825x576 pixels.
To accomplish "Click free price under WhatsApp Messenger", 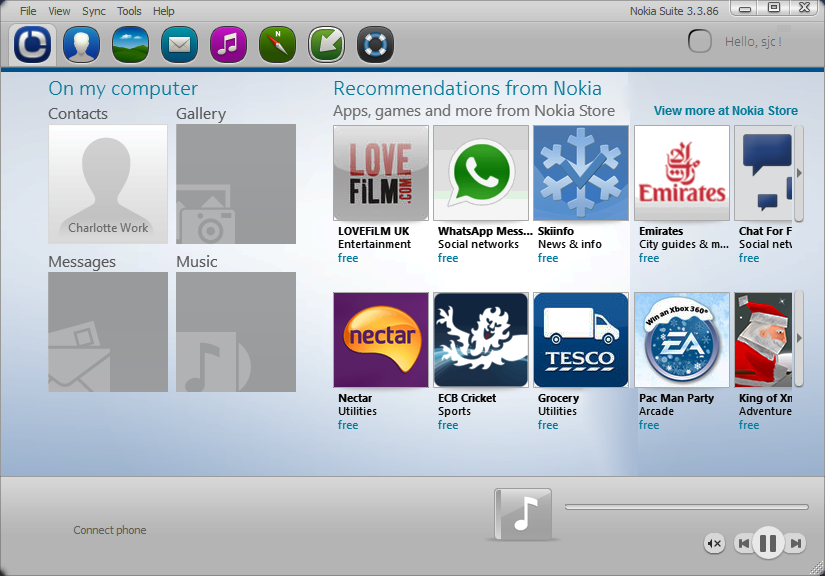I will coord(448,258).
